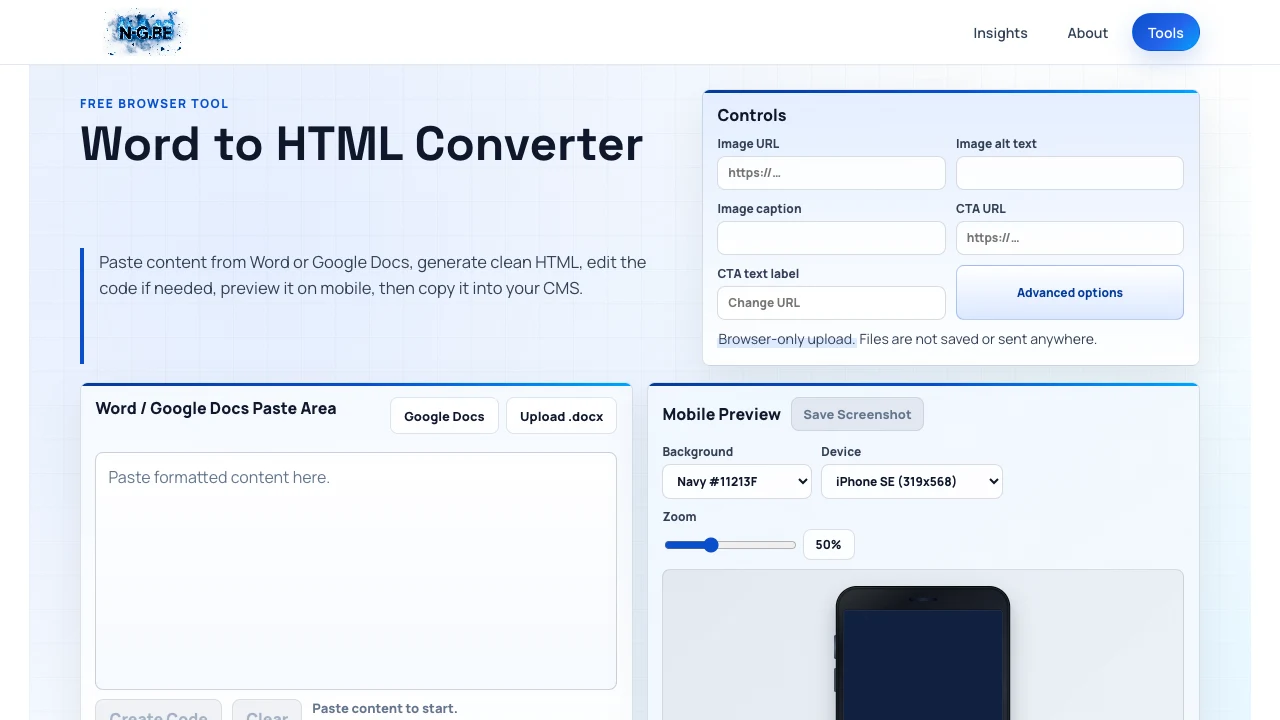Click the Image alt text input

(1070, 173)
